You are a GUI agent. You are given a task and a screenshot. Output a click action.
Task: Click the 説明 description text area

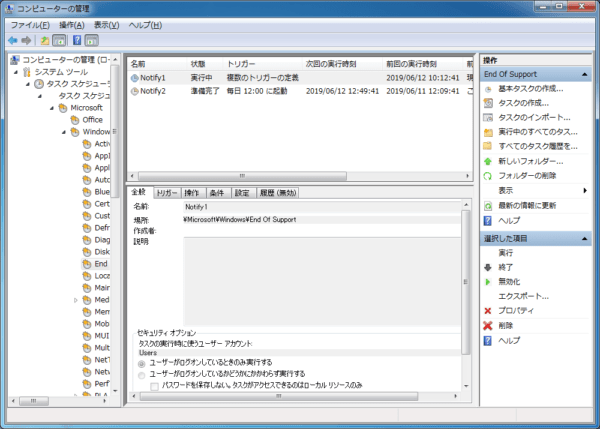[x=322, y=282]
